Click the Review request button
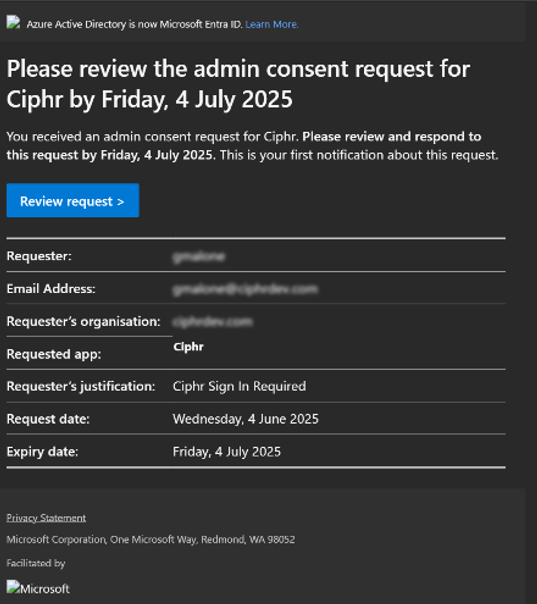The width and height of the screenshot is (537, 604). [x=72, y=200]
